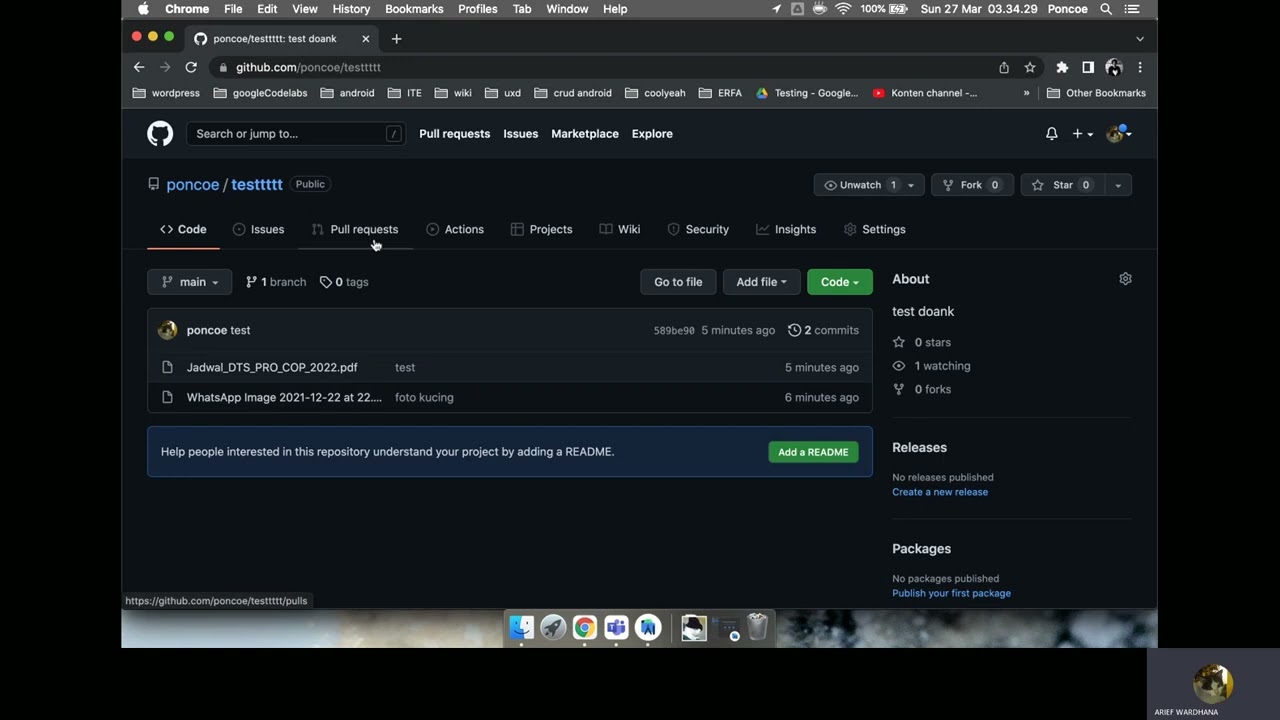The height and width of the screenshot is (720, 1280).
Task: Click Go to file button
Action: tap(678, 282)
